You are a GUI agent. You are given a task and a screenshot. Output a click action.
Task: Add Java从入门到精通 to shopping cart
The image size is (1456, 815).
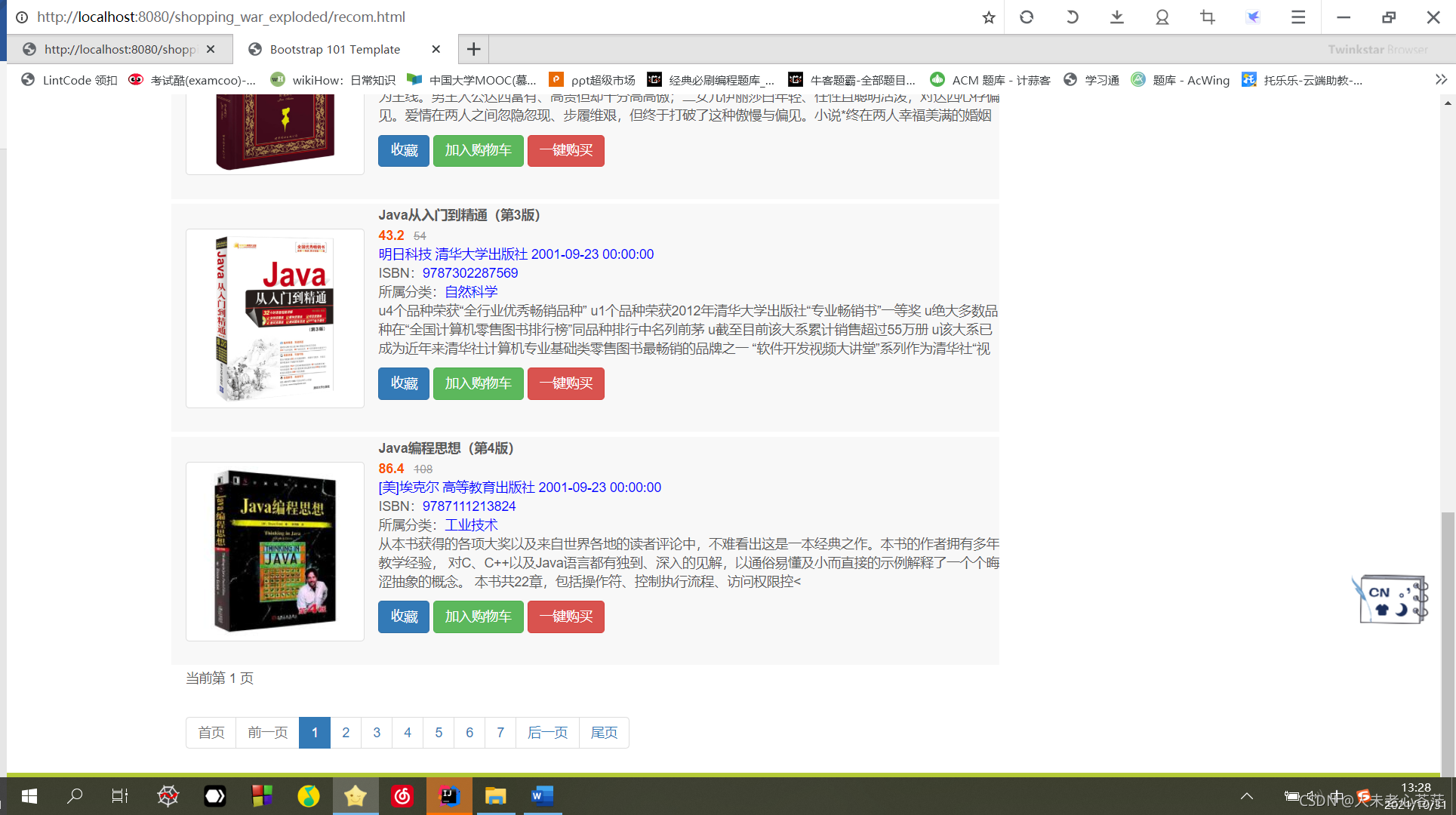(x=478, y=383)
